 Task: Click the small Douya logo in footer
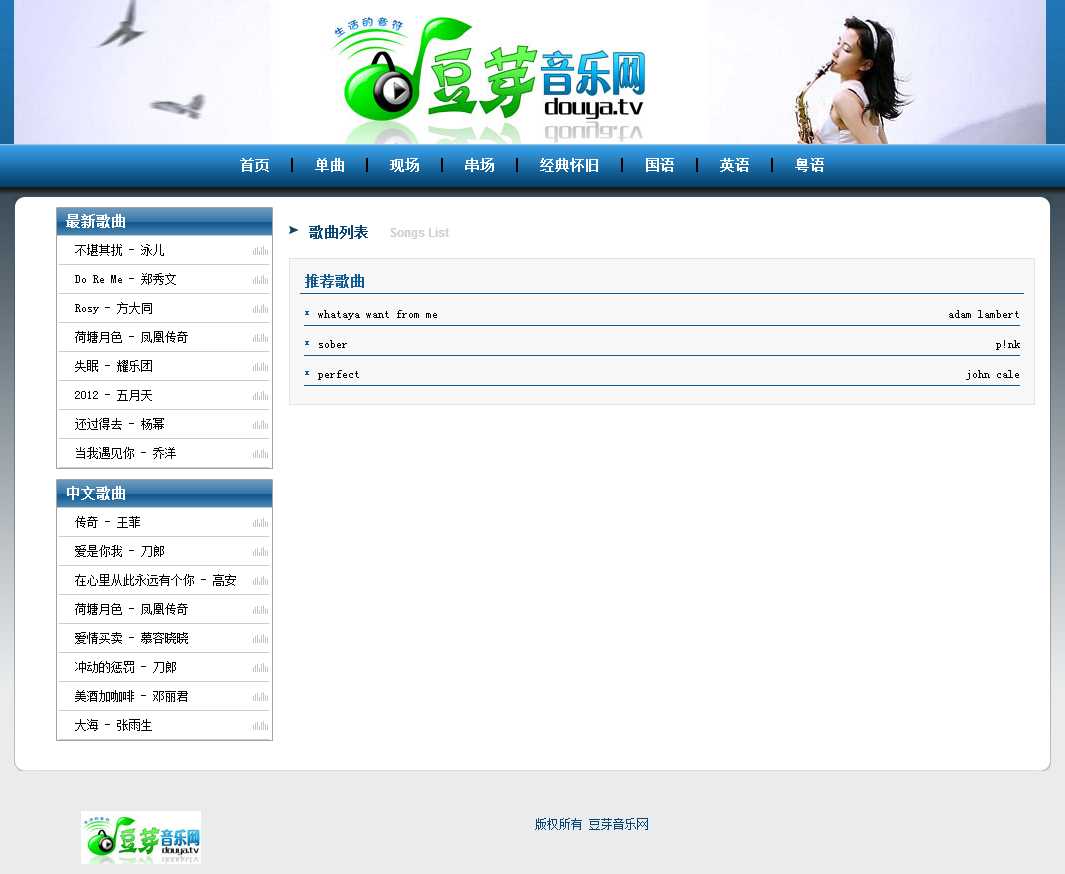141,837
